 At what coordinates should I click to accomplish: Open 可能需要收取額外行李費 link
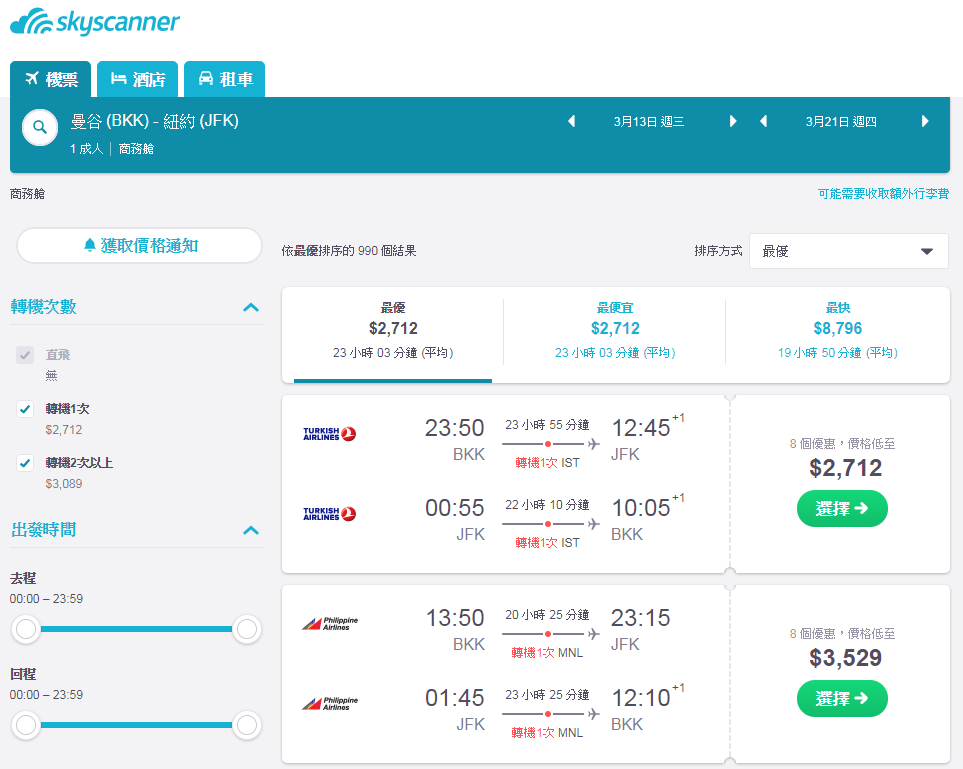pos(883,193)
